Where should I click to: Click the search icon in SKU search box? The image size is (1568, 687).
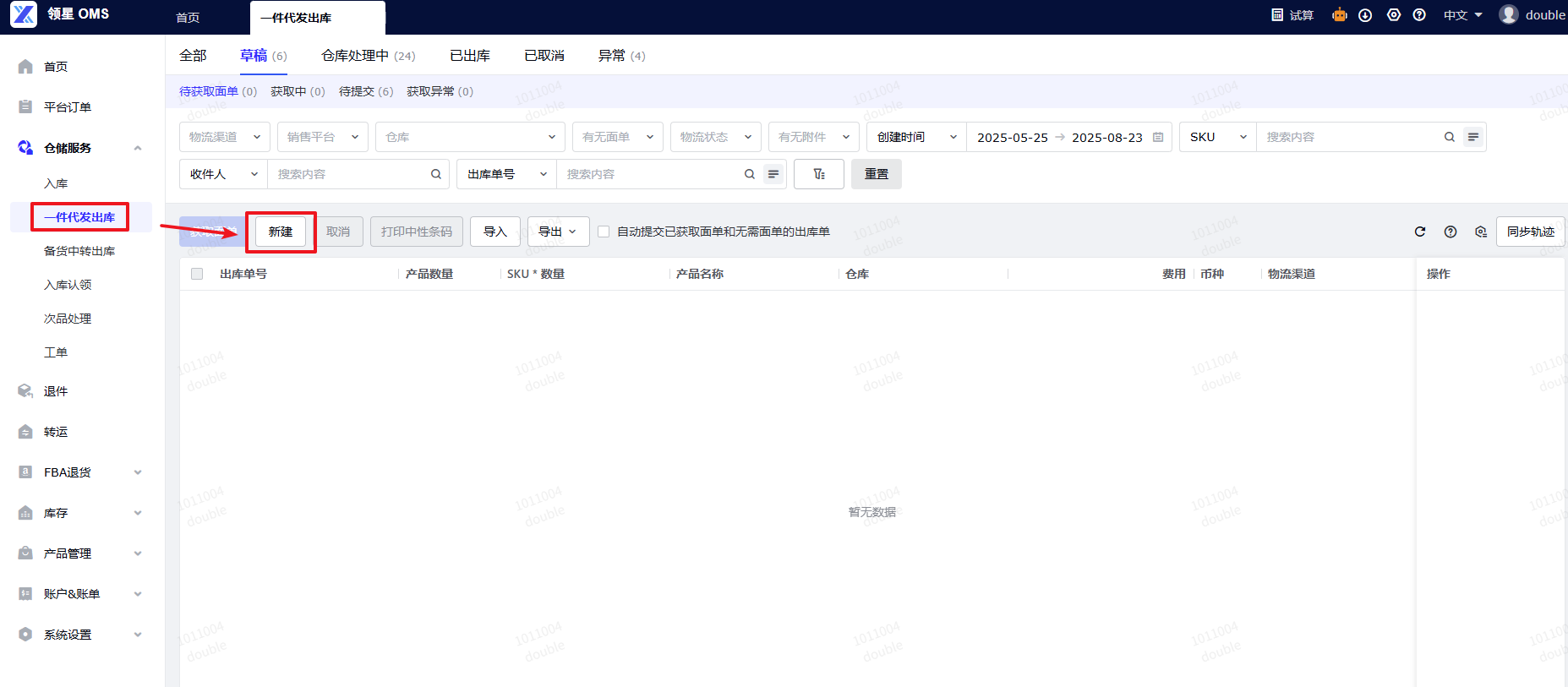click(x=1450, y=137)
